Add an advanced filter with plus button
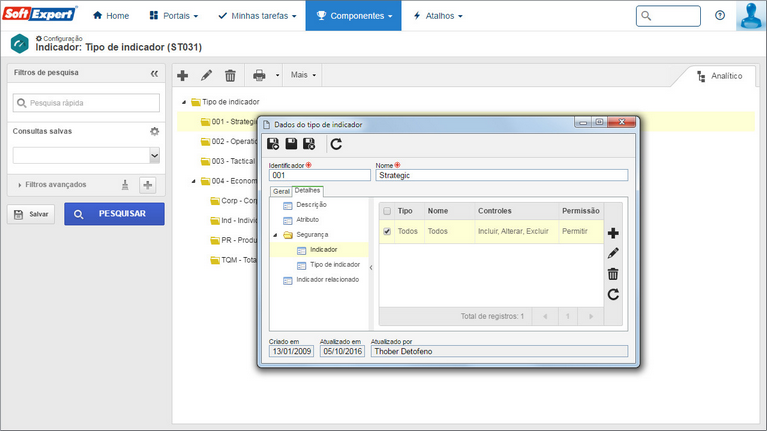The height and width of the screenshot is (431, 767). pos(148,185)
